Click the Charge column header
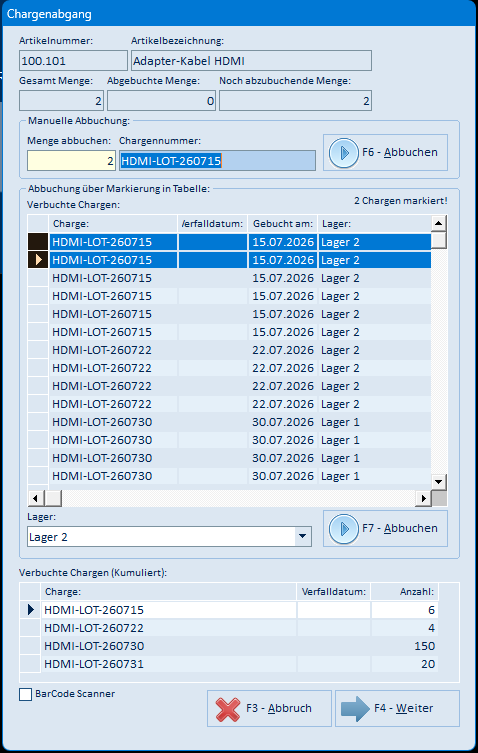 pos(113,224)
